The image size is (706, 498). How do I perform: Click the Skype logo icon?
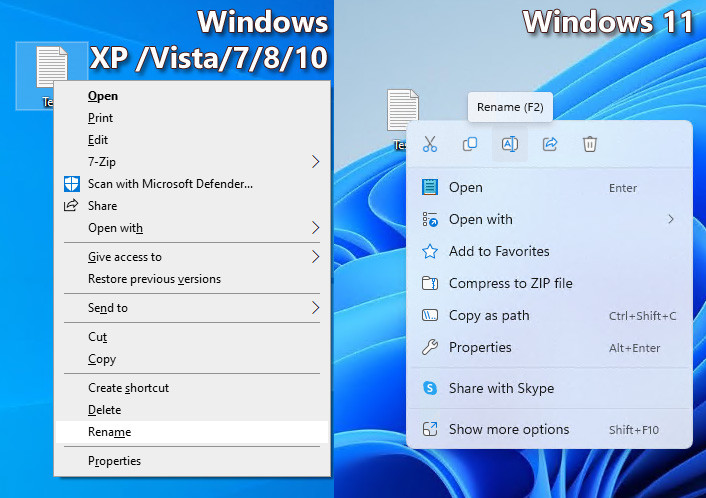pos(430,388)
